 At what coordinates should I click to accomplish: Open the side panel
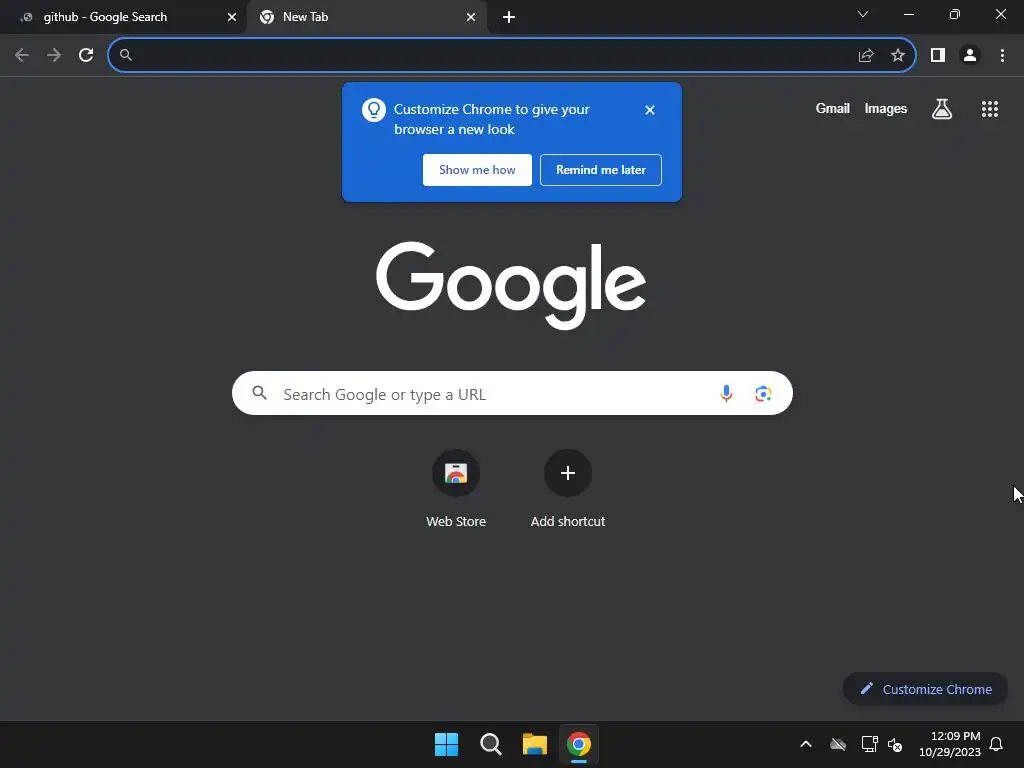[x=938, y=56]
